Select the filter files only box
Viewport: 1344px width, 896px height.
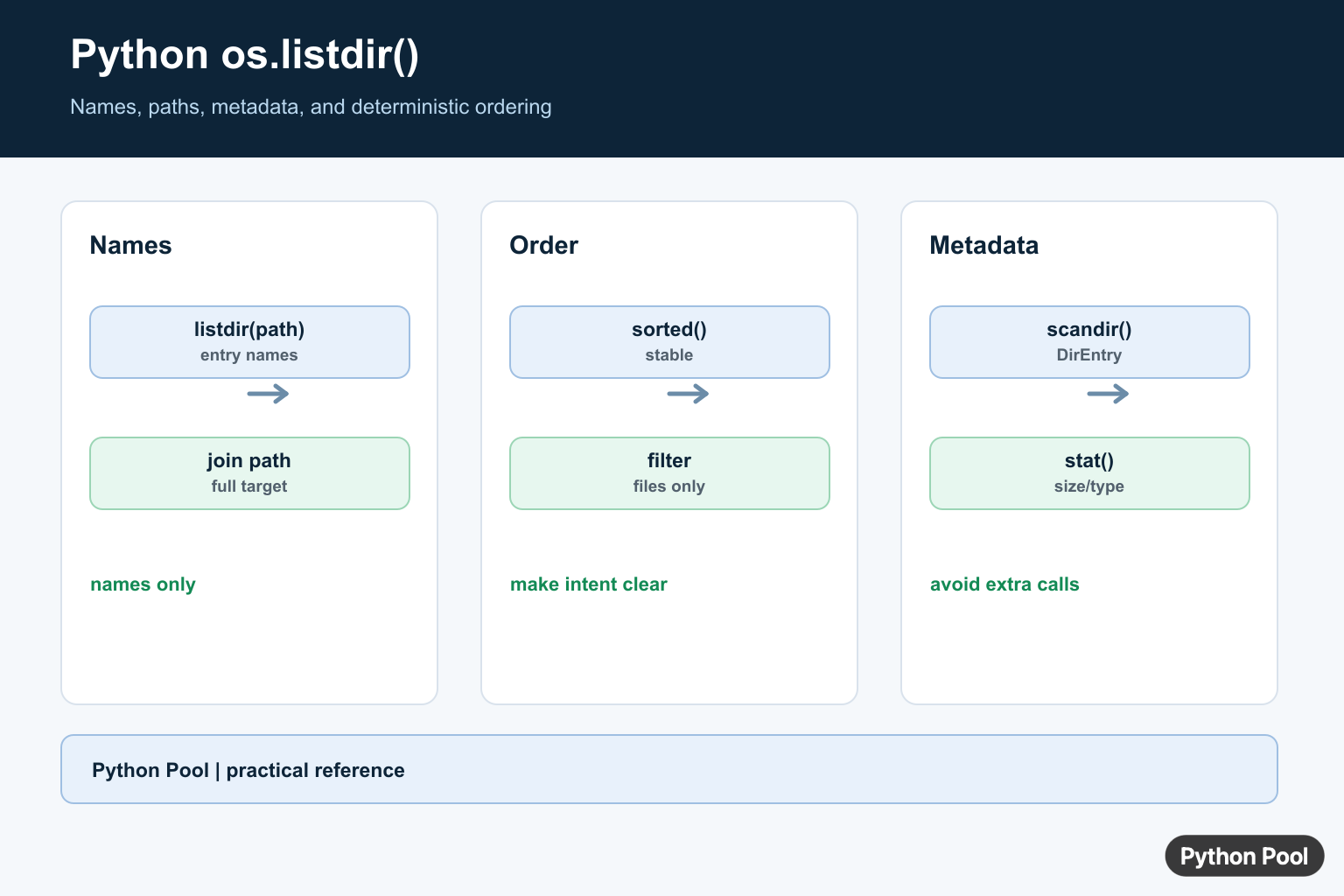(669, 473)
